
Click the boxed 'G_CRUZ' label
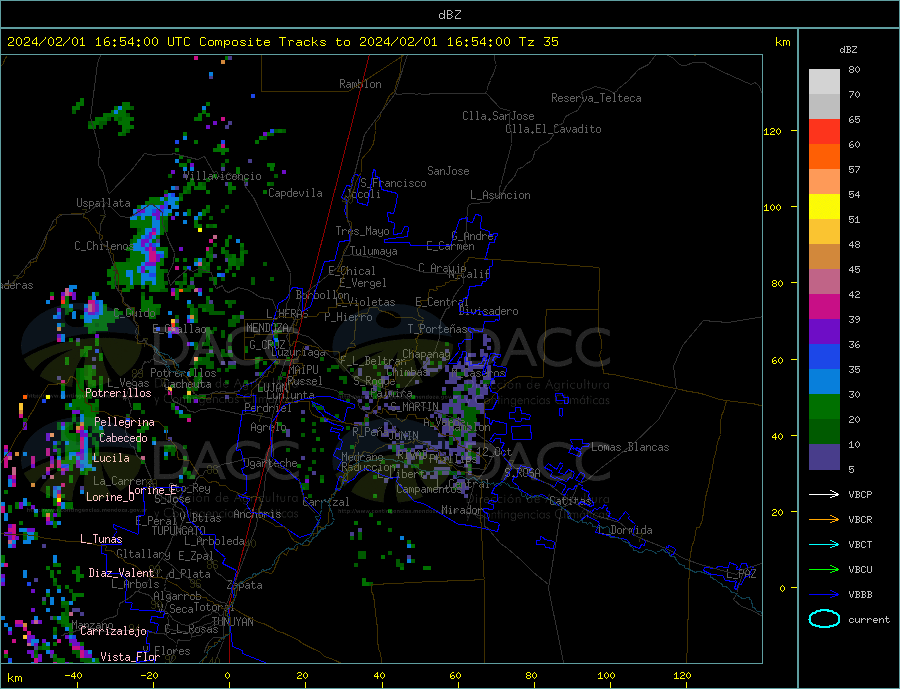coord(267,345)
